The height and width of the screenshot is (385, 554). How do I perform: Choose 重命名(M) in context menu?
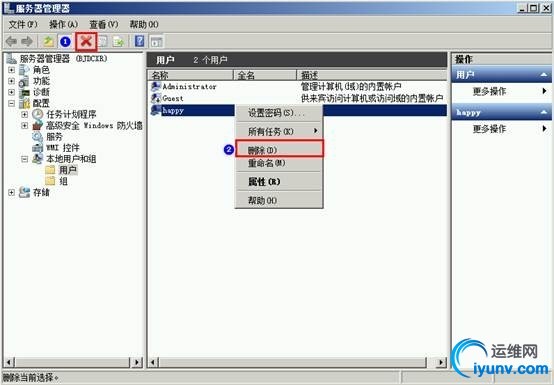pyautogui.click(x=279, y=163)
